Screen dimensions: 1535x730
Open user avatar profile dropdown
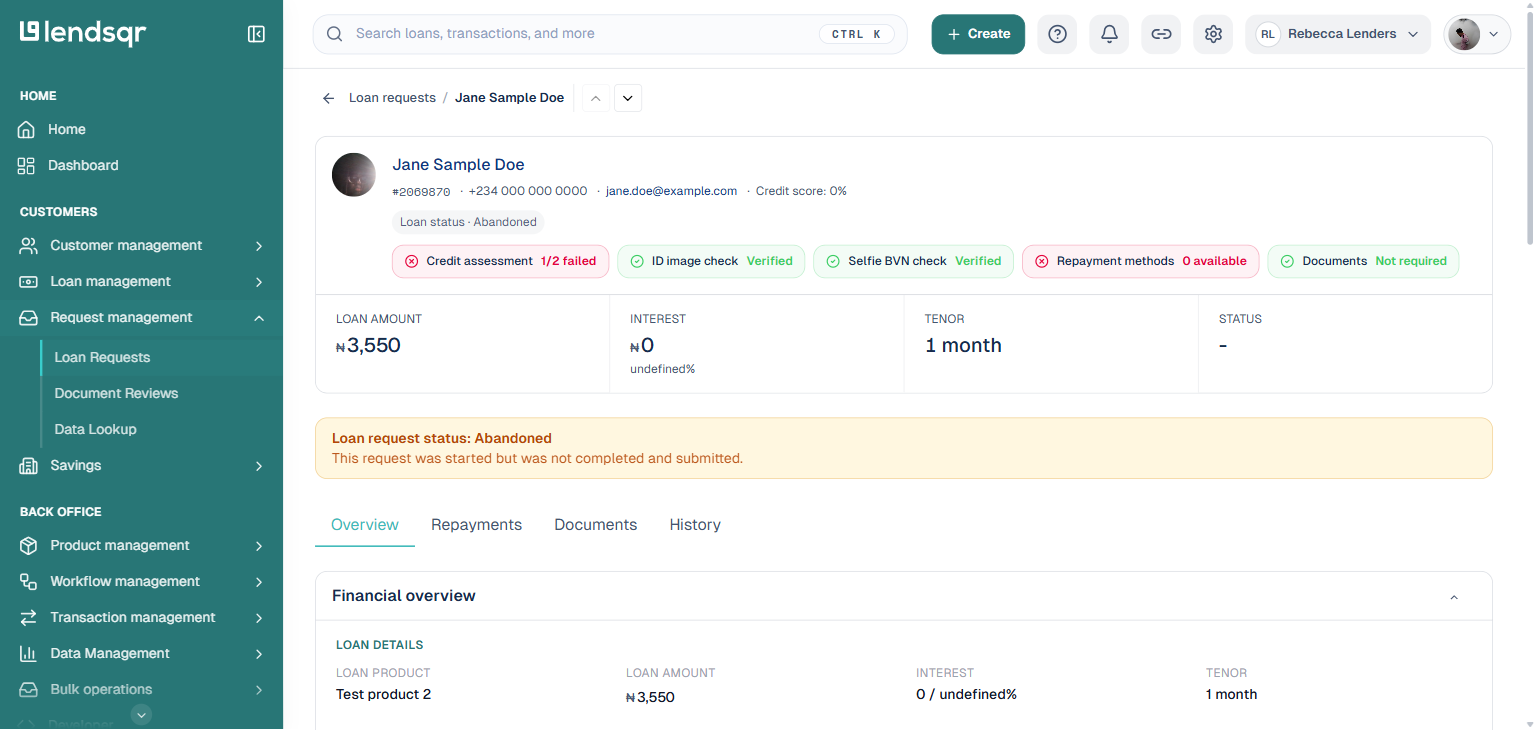click(1477, 34)
